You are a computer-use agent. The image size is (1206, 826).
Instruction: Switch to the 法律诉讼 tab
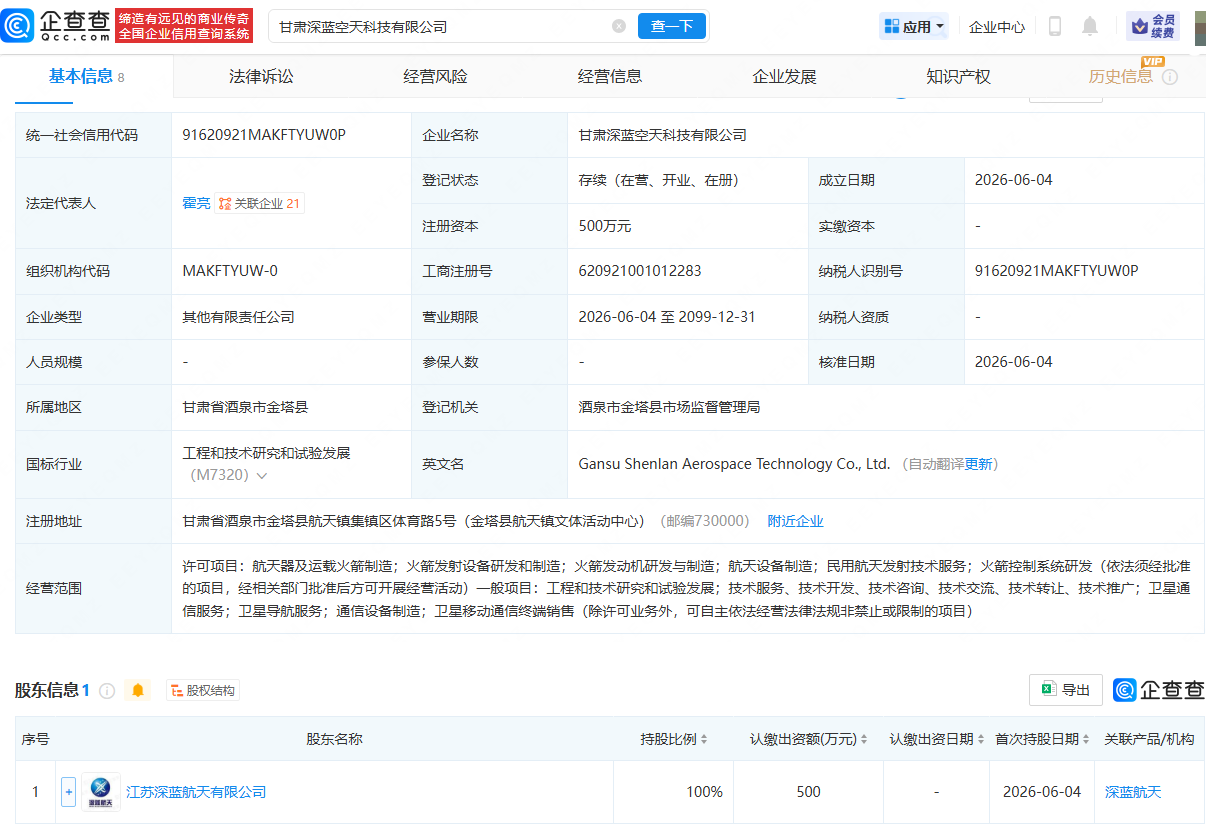[x=261, y=76]
